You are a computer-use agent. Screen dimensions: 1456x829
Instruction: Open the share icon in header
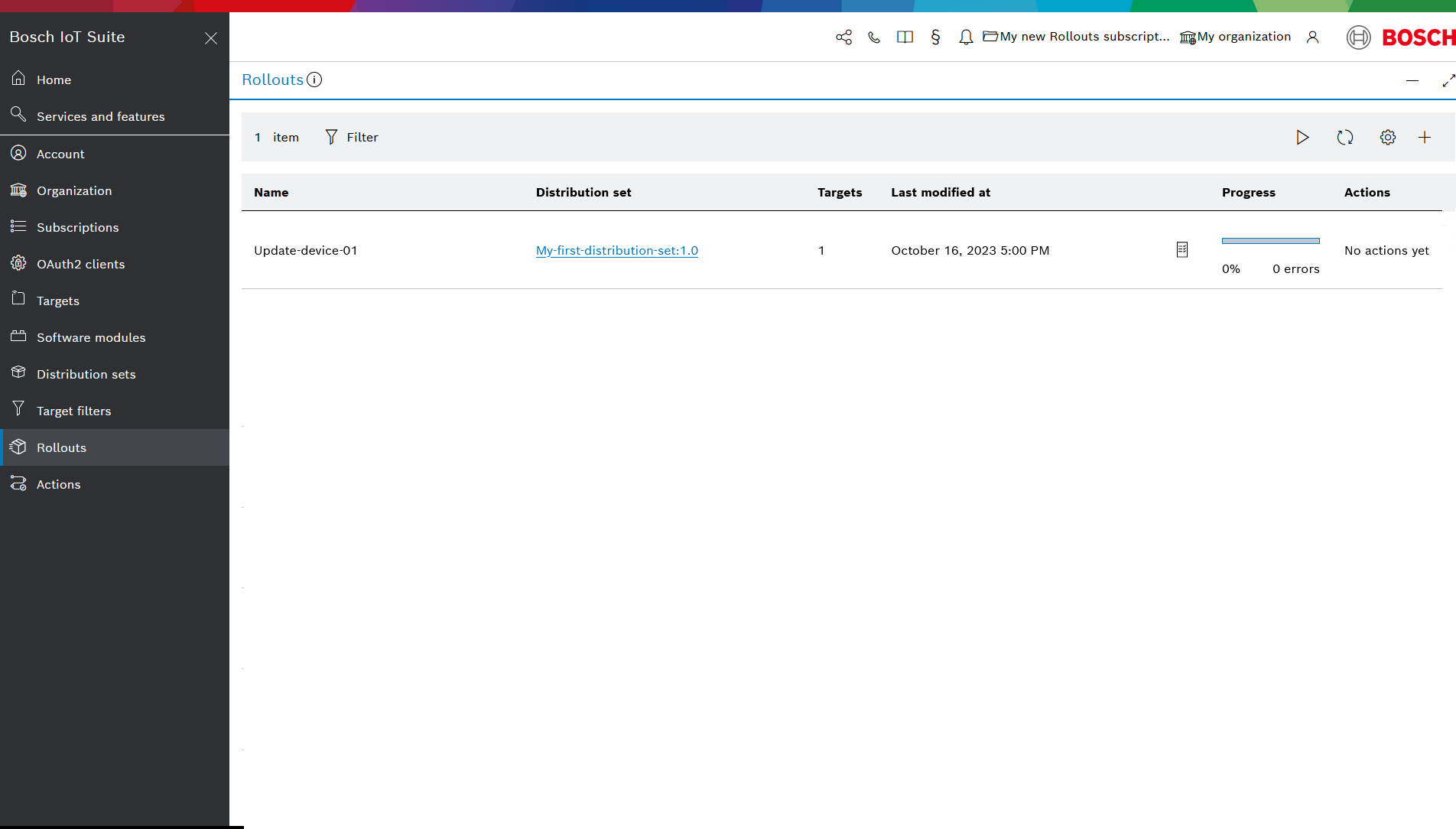(x=843, y=37)
